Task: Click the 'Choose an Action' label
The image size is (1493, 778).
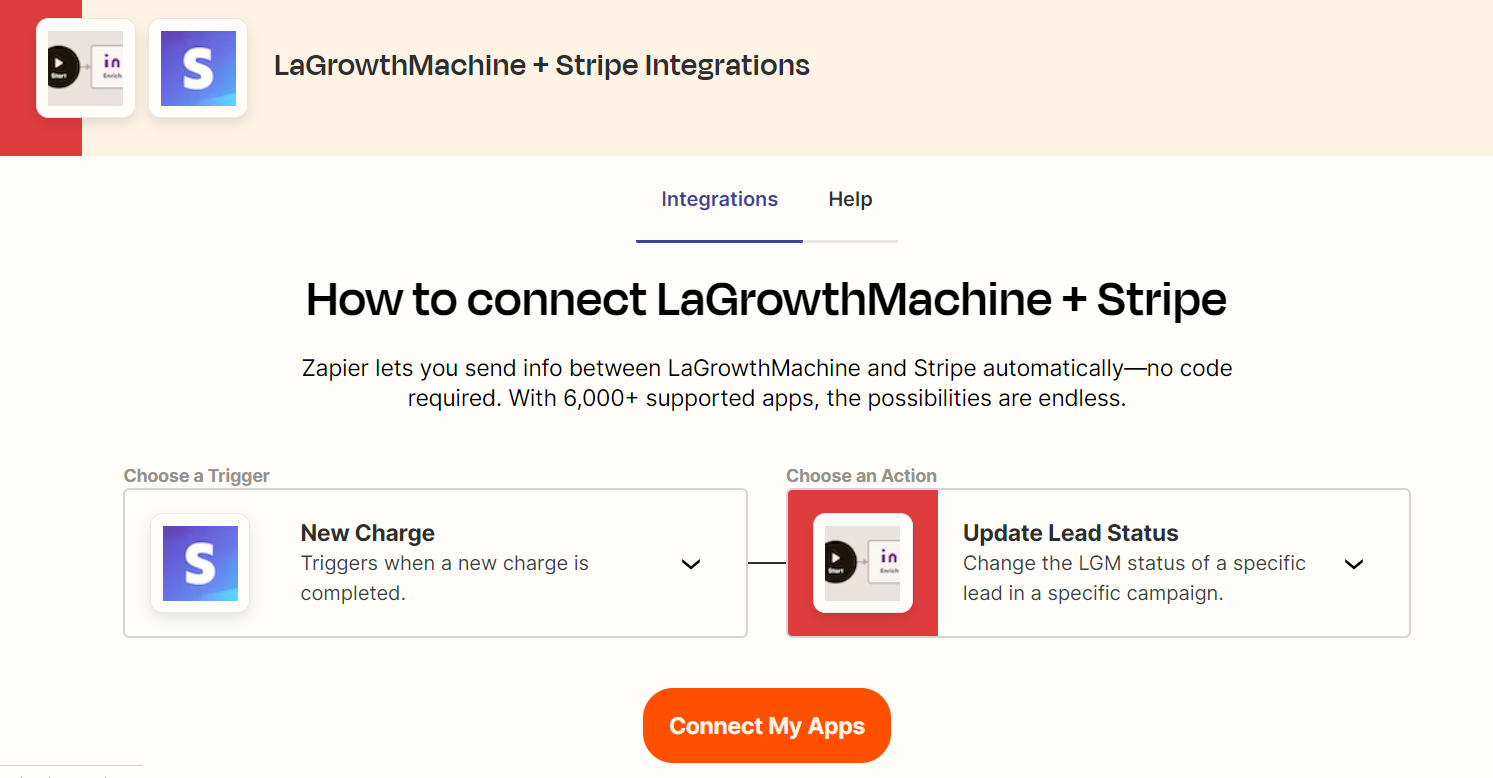Action: [861, 476]
